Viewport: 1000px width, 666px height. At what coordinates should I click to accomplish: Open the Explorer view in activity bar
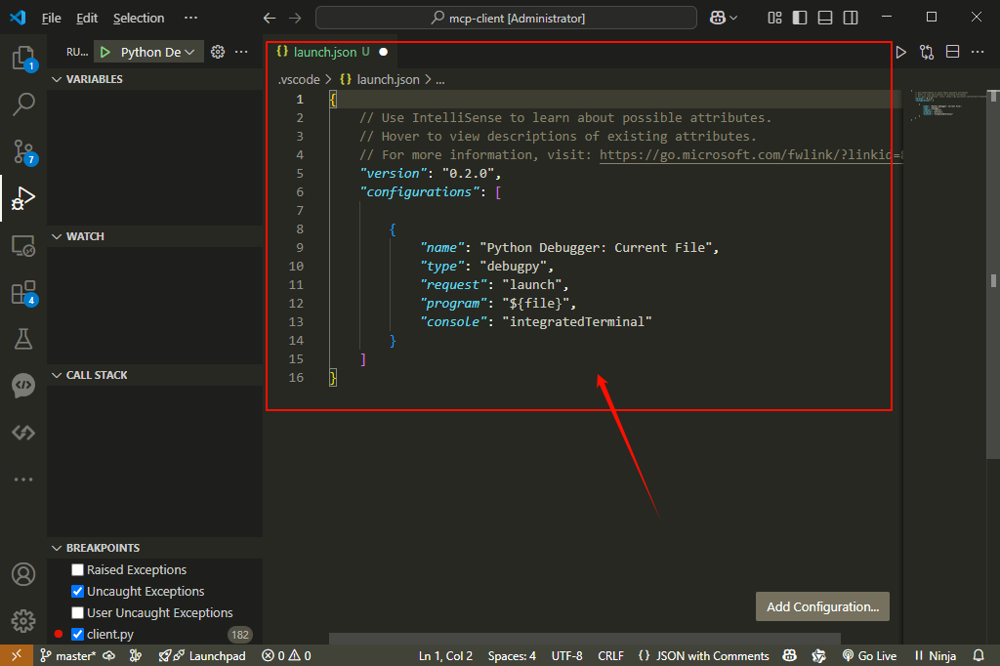point(23,58)
